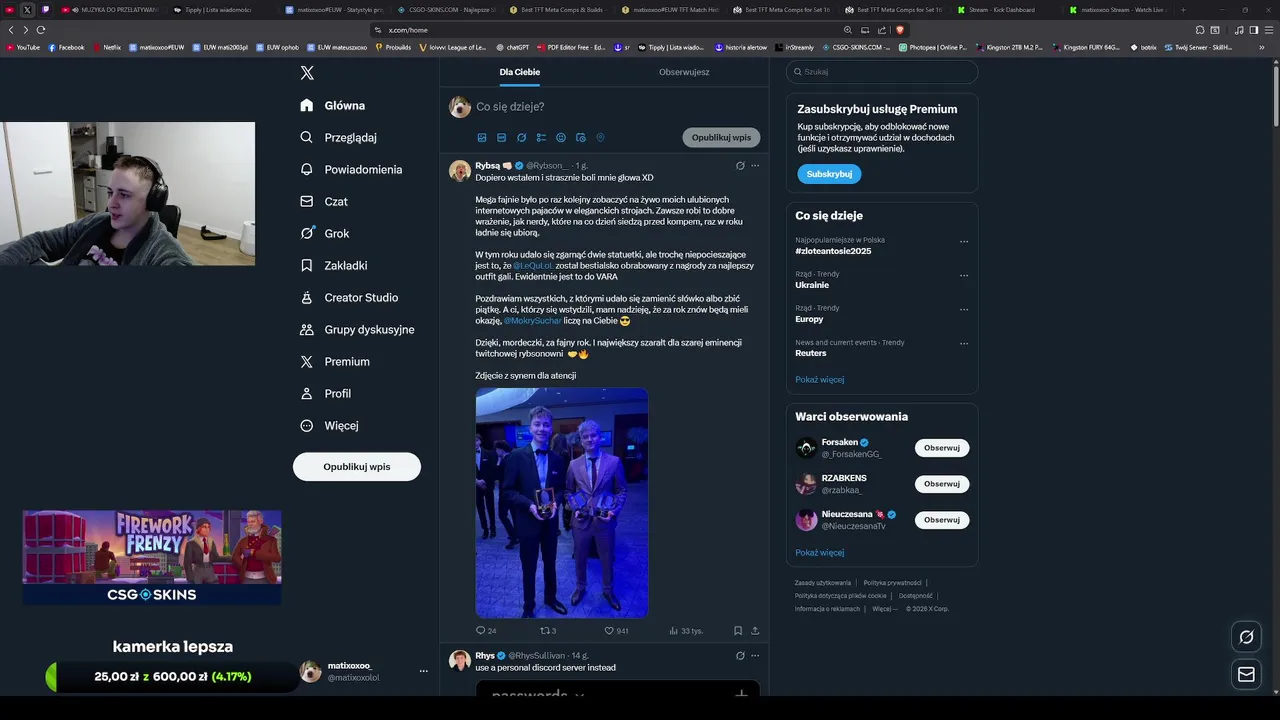Bookmark the Rybsą post
This screenshot has height=720, width=1280.
(738, 631)
